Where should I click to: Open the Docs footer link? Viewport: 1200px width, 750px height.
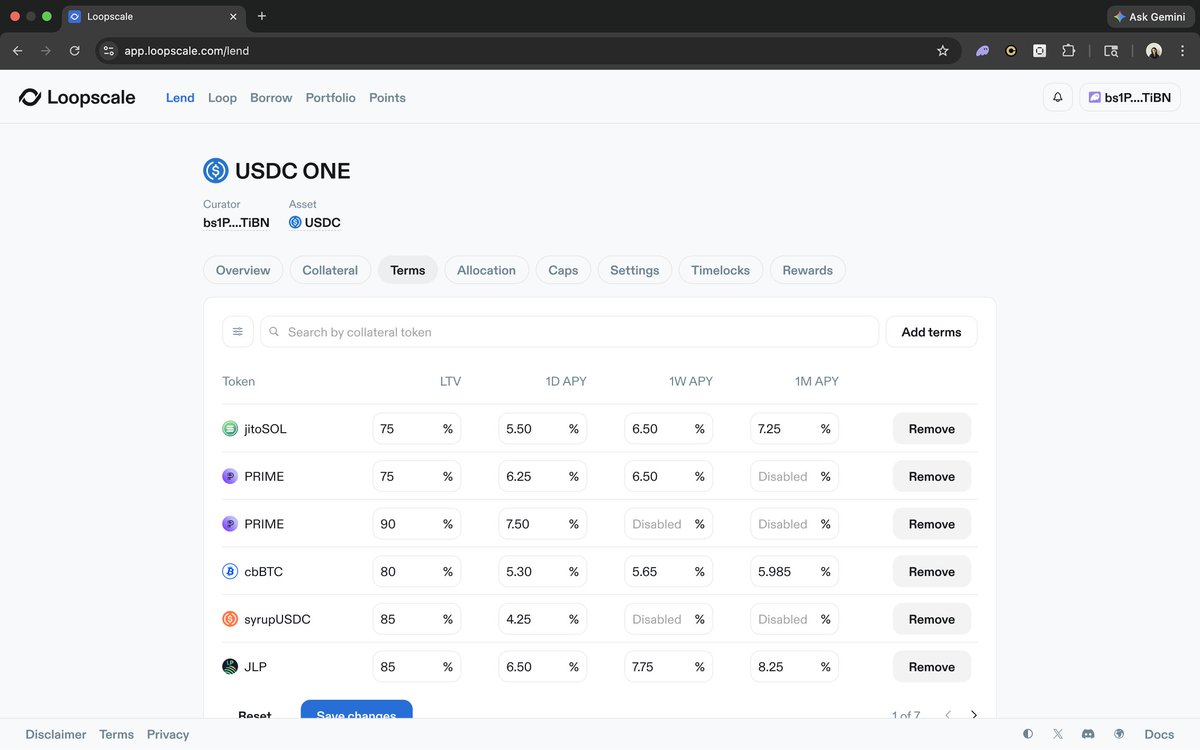pyautogui.click(x=1159, y=734)
